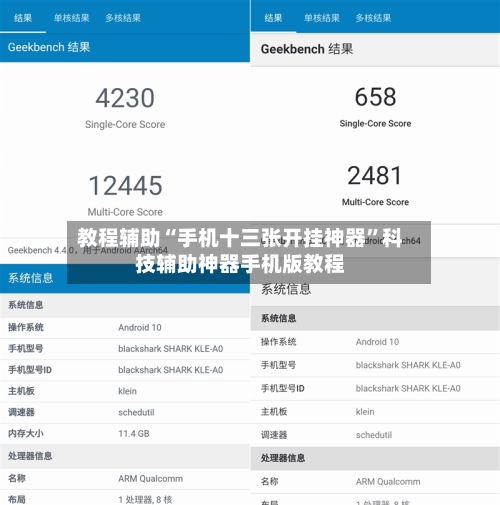Click 内存大小 row label
The image size is (500, 505).
coord(26,433)
